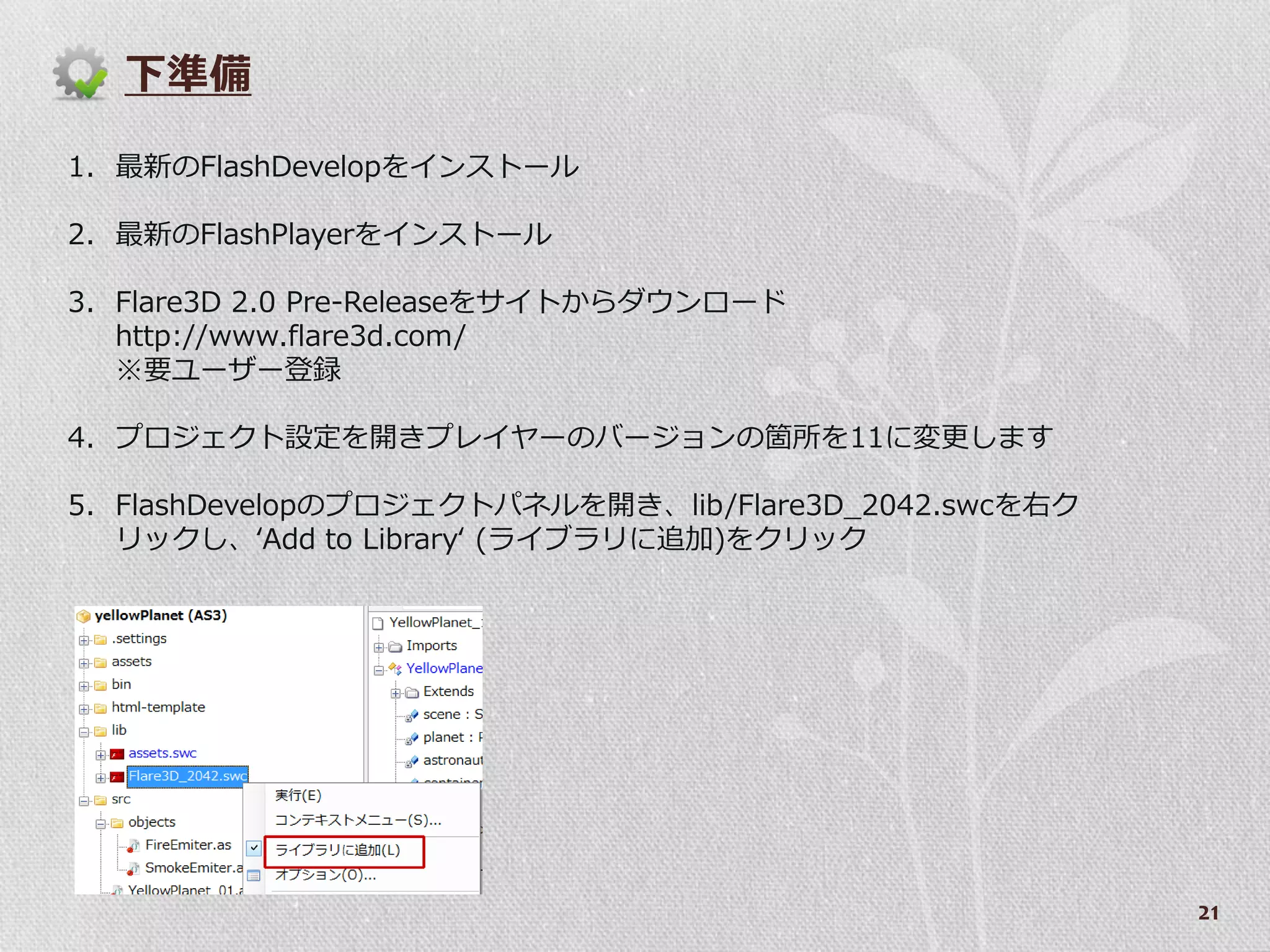Viewport: 1270px width, 952px height.
Task: Click the options list icon in context menu
Action: click(x=254, y=876)
